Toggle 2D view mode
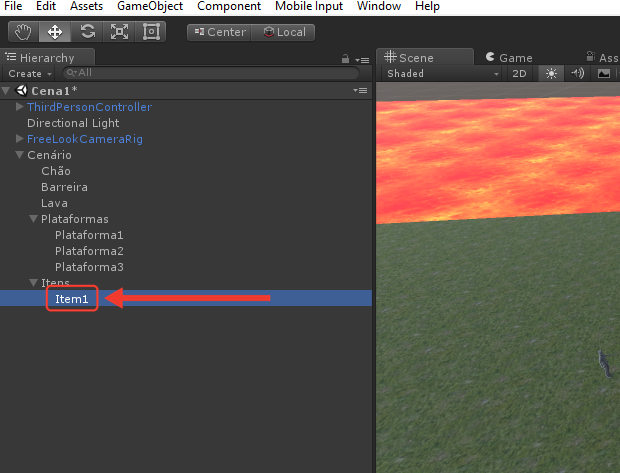Screen dimensions: 620x473 pos(519,74)
